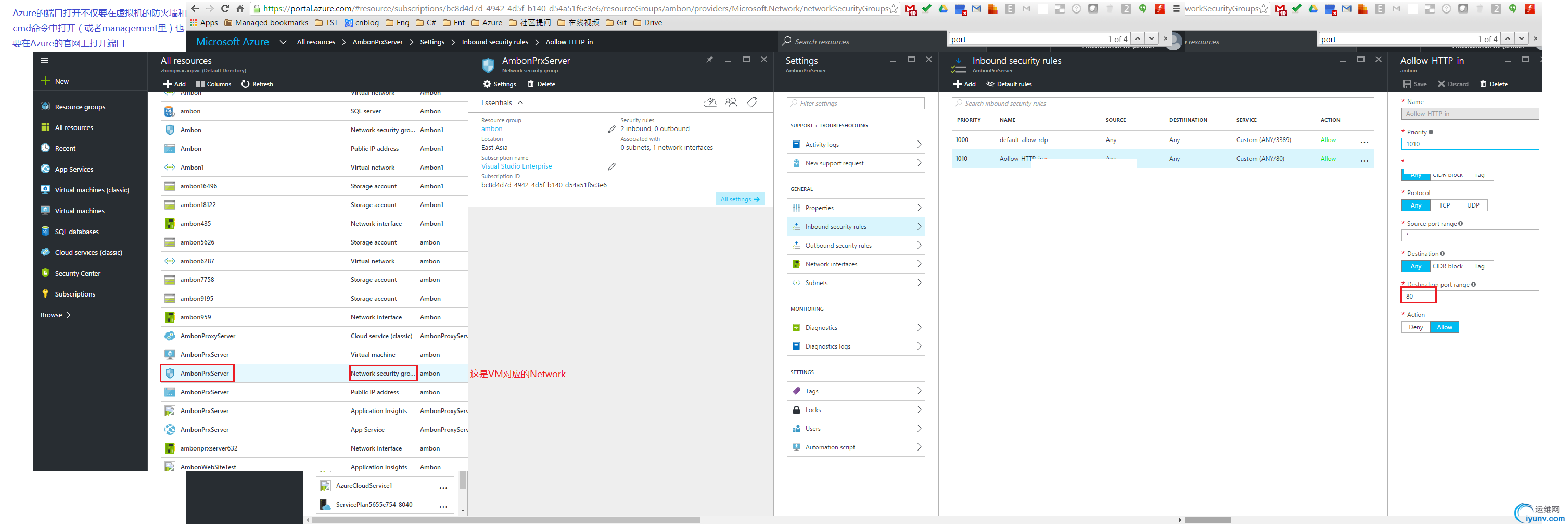Click AmbonPrxServer breadcrumb
The width and height of the screenshot is (1568, 527).
pos(377,42)
